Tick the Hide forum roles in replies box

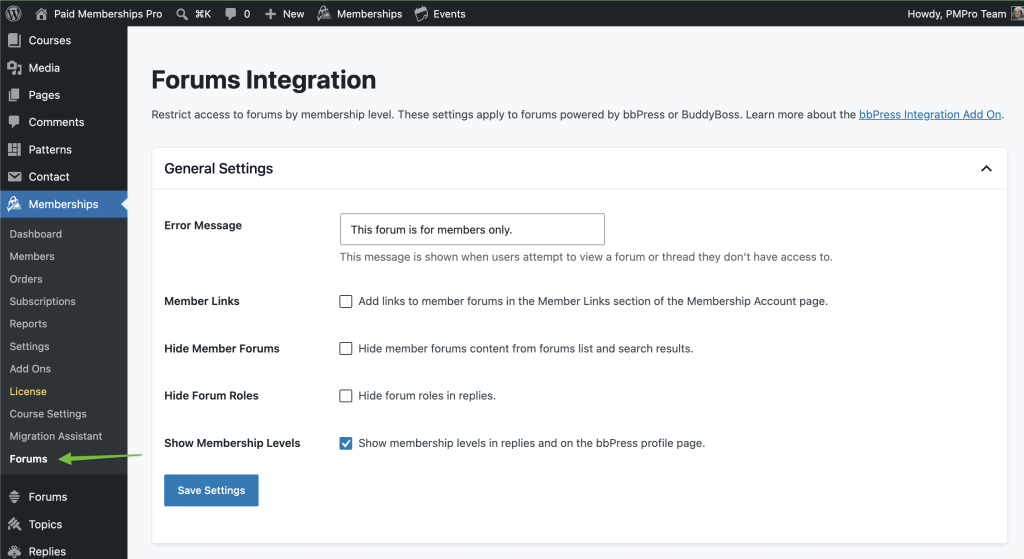click(x=345, y=396)
